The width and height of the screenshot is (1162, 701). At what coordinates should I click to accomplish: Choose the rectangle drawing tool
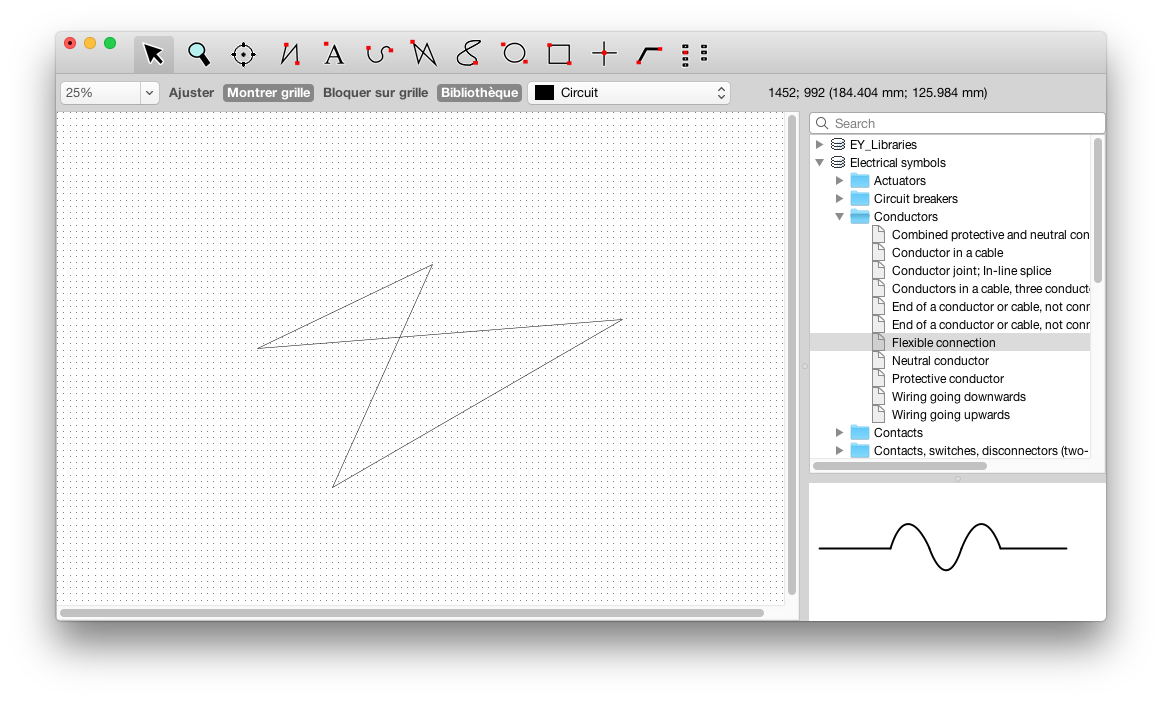559,54
